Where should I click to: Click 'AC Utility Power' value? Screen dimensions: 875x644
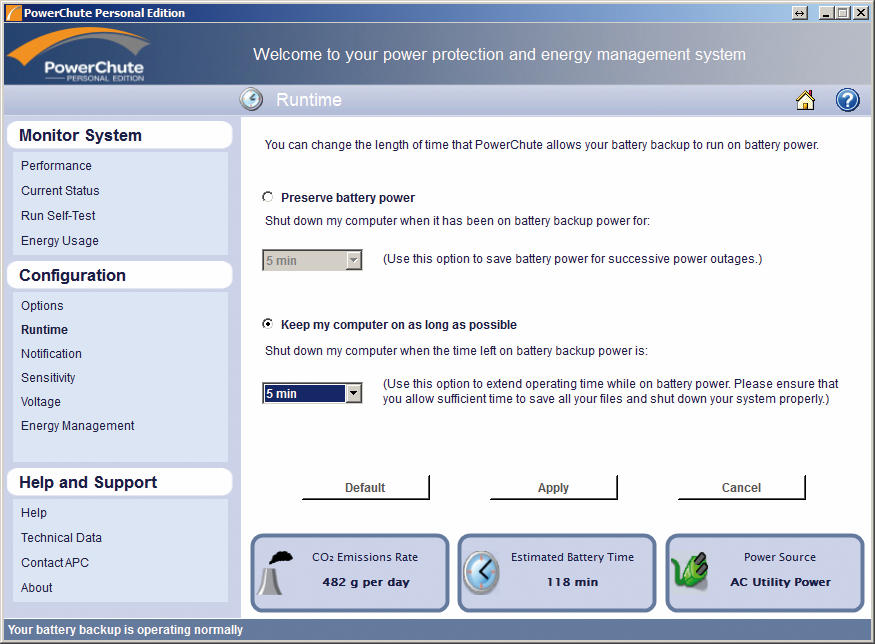pyautogui.click(x=780, y=582)
